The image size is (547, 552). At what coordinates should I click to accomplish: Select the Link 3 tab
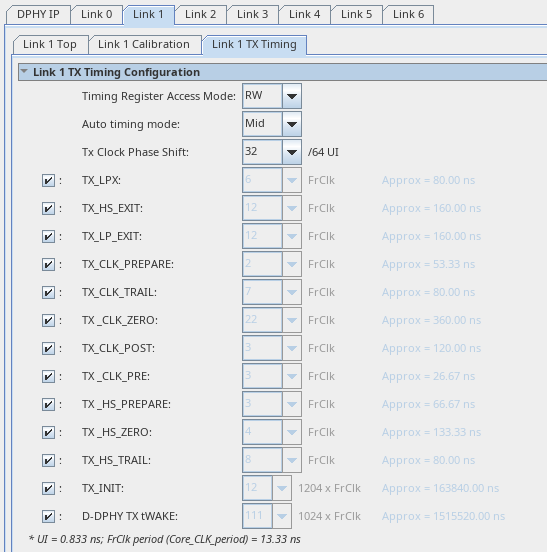253,14
